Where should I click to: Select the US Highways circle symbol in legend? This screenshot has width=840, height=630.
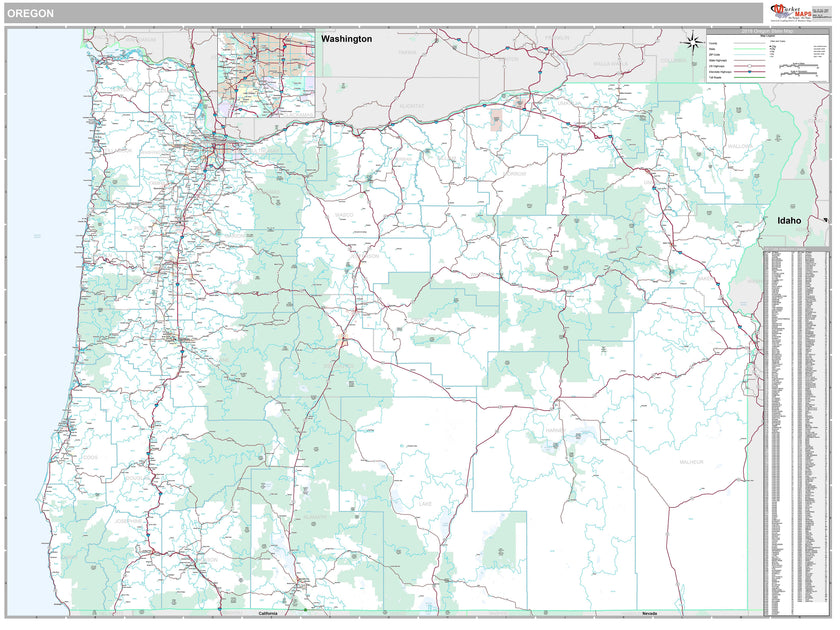pyautogui.click(x=749, y=66)
